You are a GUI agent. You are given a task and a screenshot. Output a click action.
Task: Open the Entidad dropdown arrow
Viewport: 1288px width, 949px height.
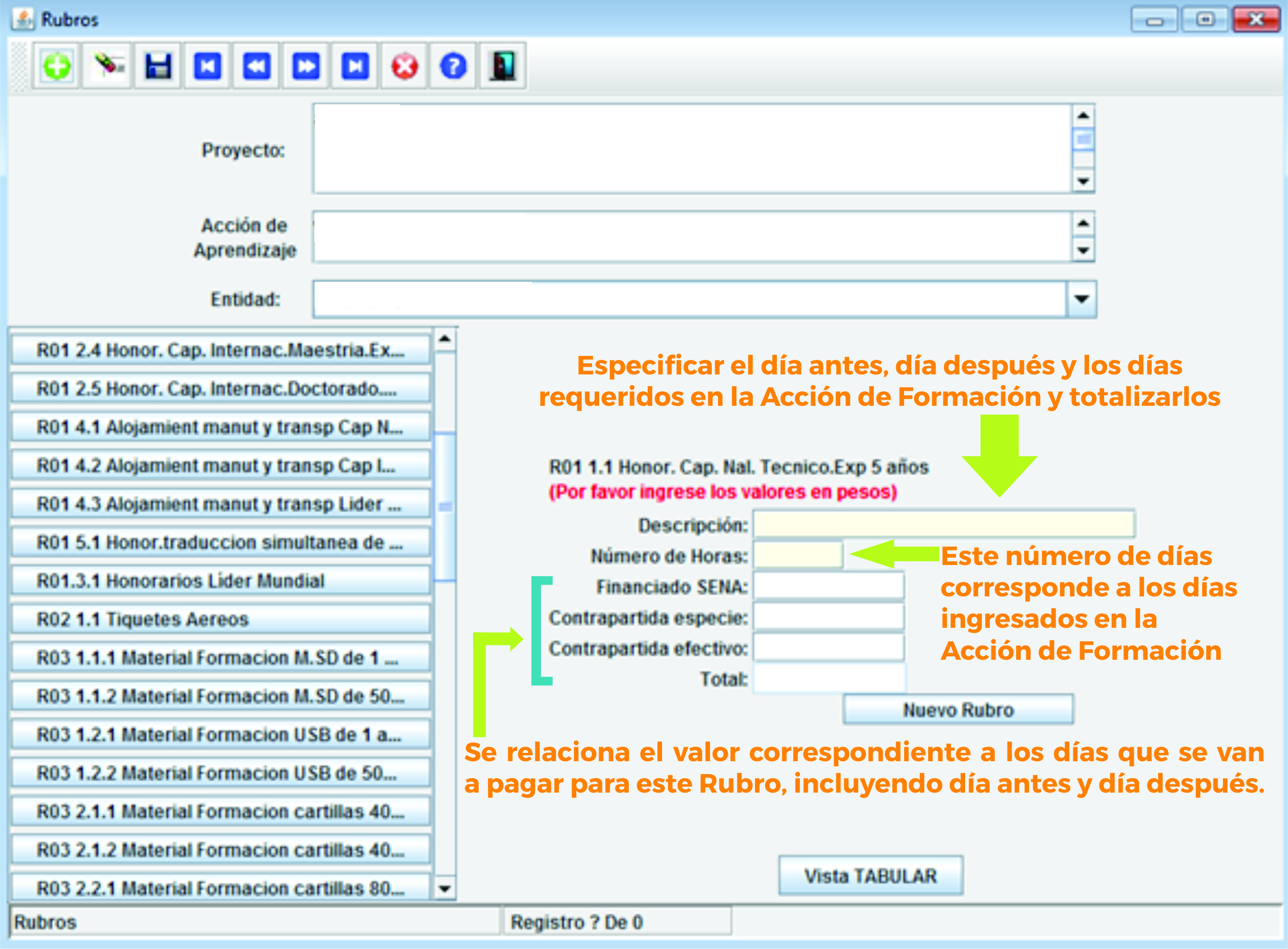point(1081,299)
